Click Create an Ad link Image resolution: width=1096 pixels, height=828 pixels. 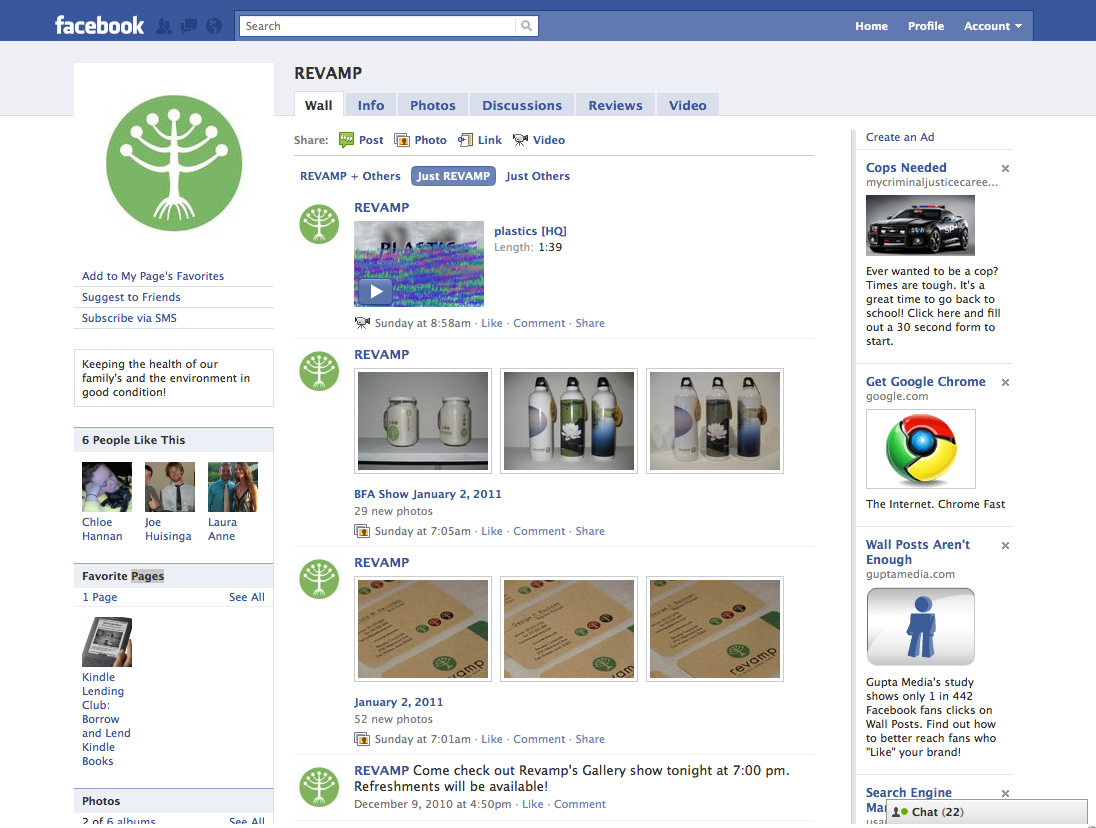(900, 137)
